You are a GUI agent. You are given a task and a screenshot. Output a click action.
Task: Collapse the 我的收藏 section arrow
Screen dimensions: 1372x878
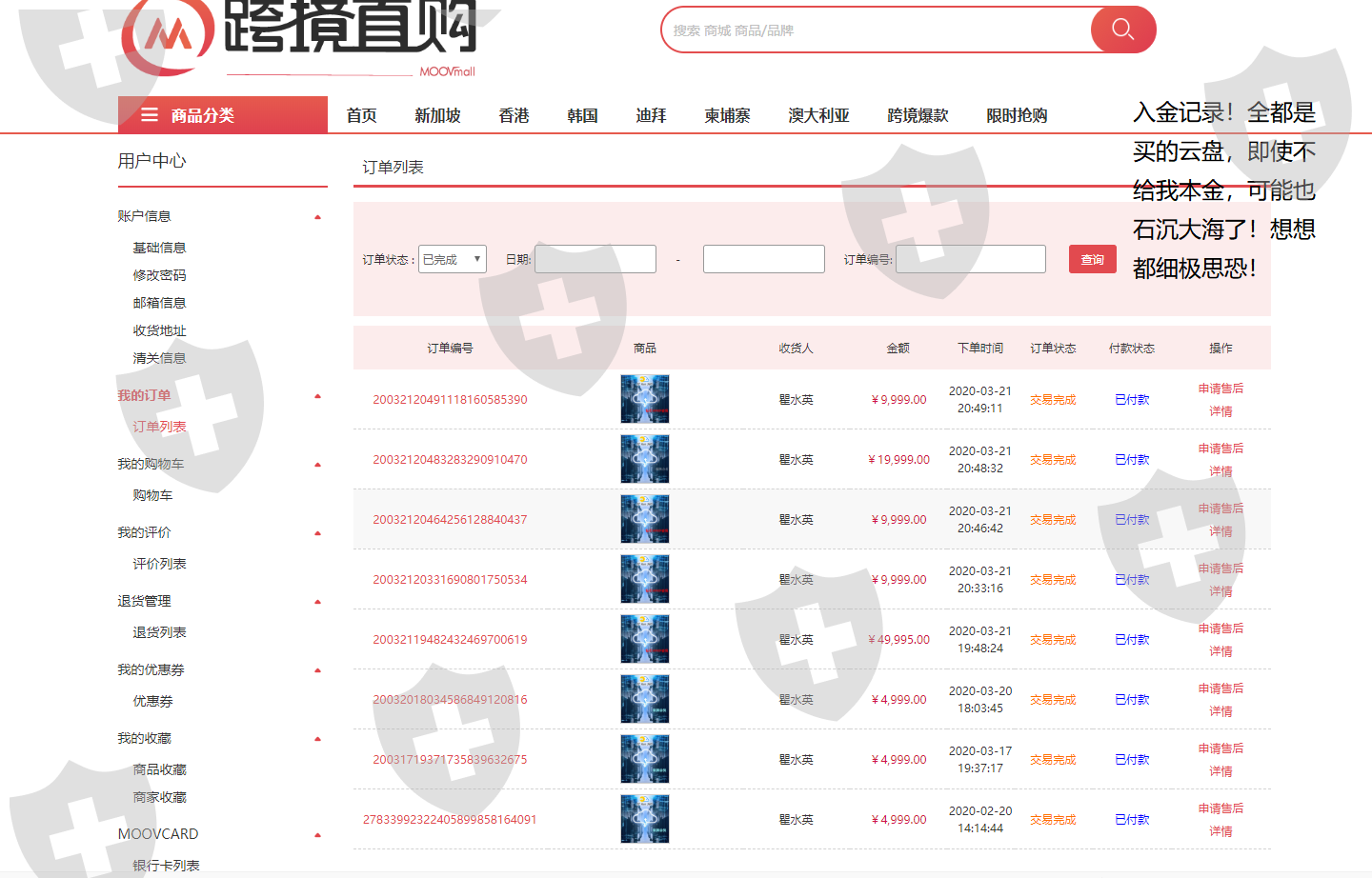(x=318, y=739)
